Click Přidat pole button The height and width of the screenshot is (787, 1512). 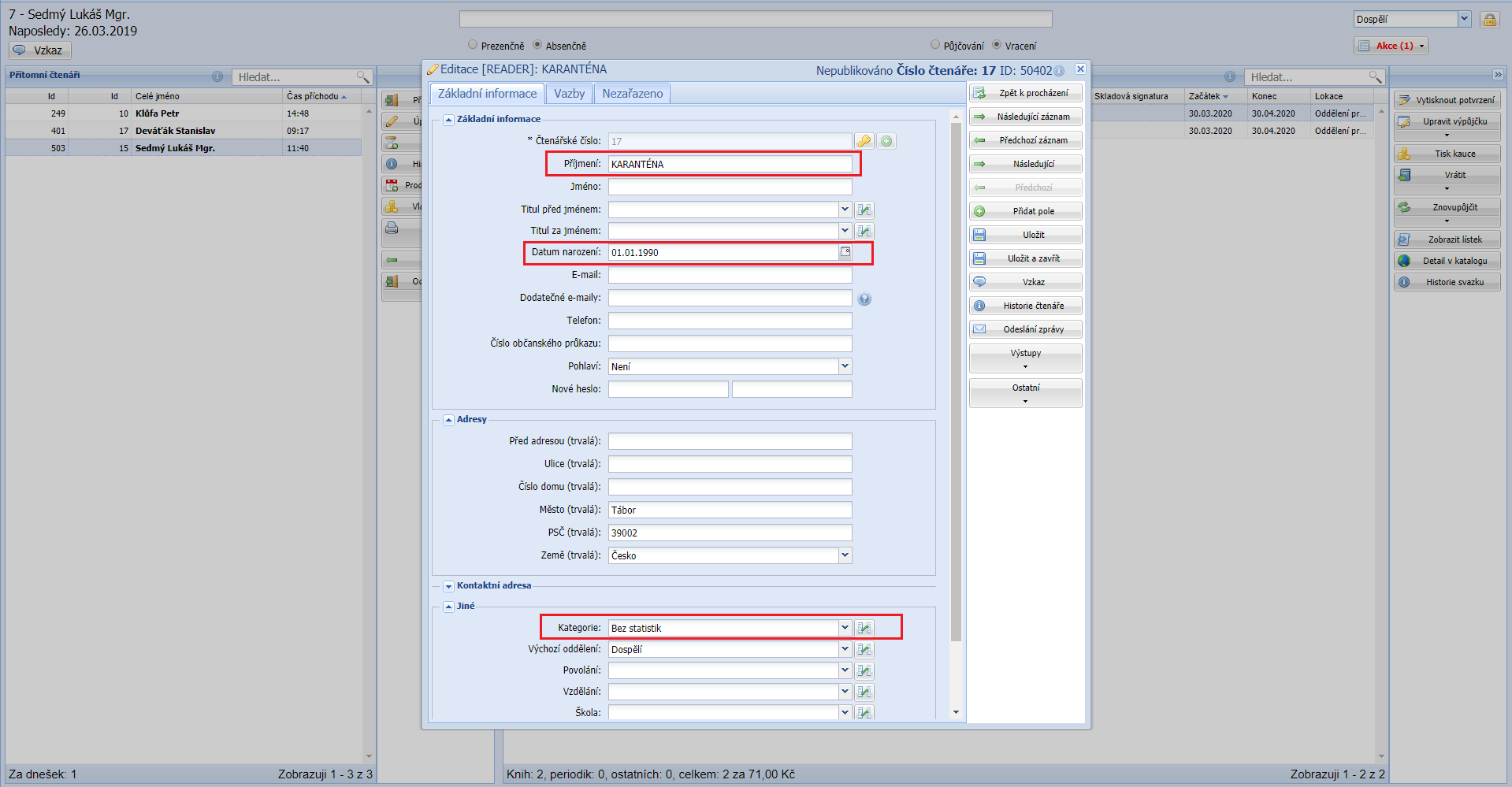pos(1026,211)
